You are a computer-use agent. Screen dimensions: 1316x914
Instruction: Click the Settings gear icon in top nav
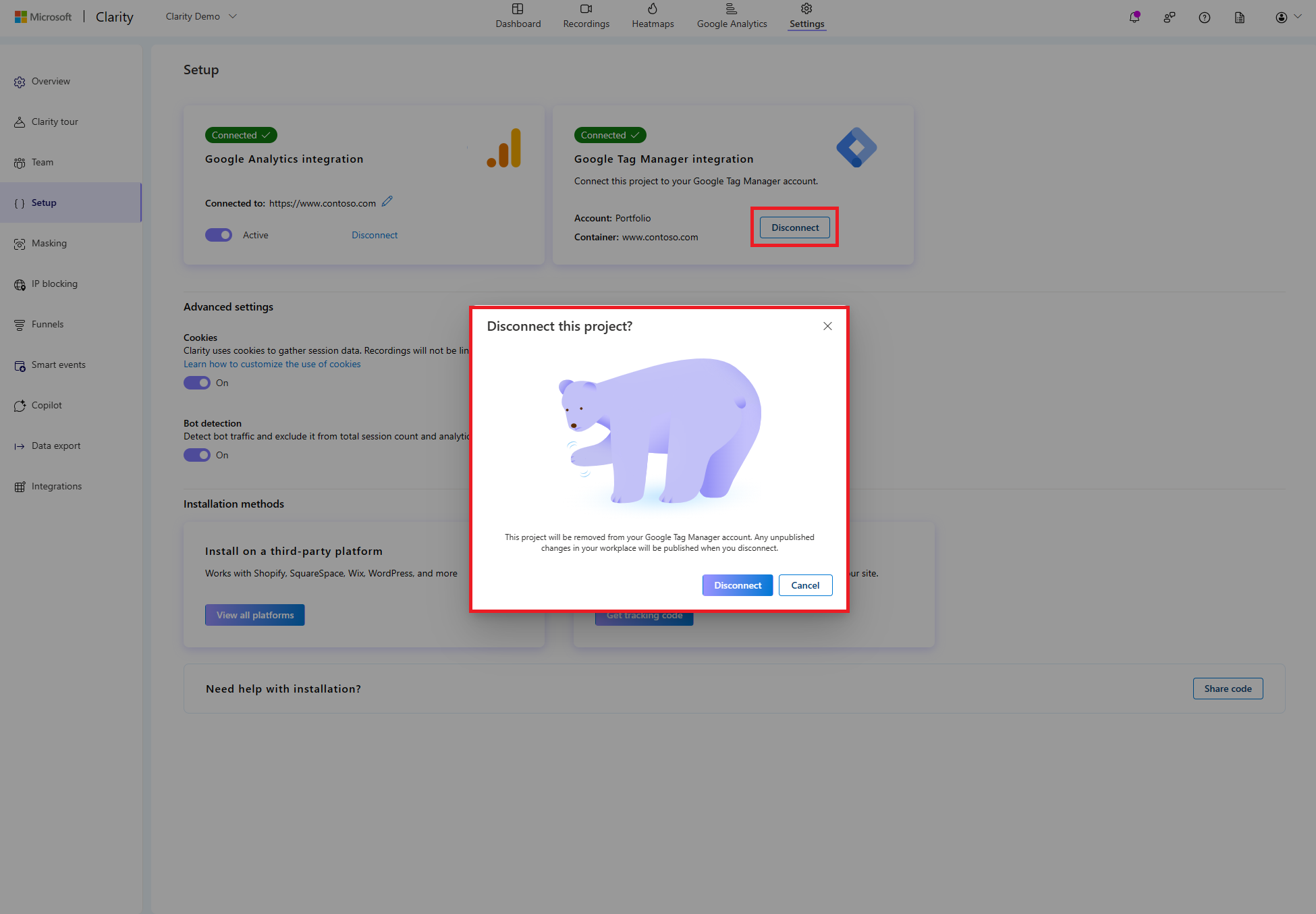[806, 10]
